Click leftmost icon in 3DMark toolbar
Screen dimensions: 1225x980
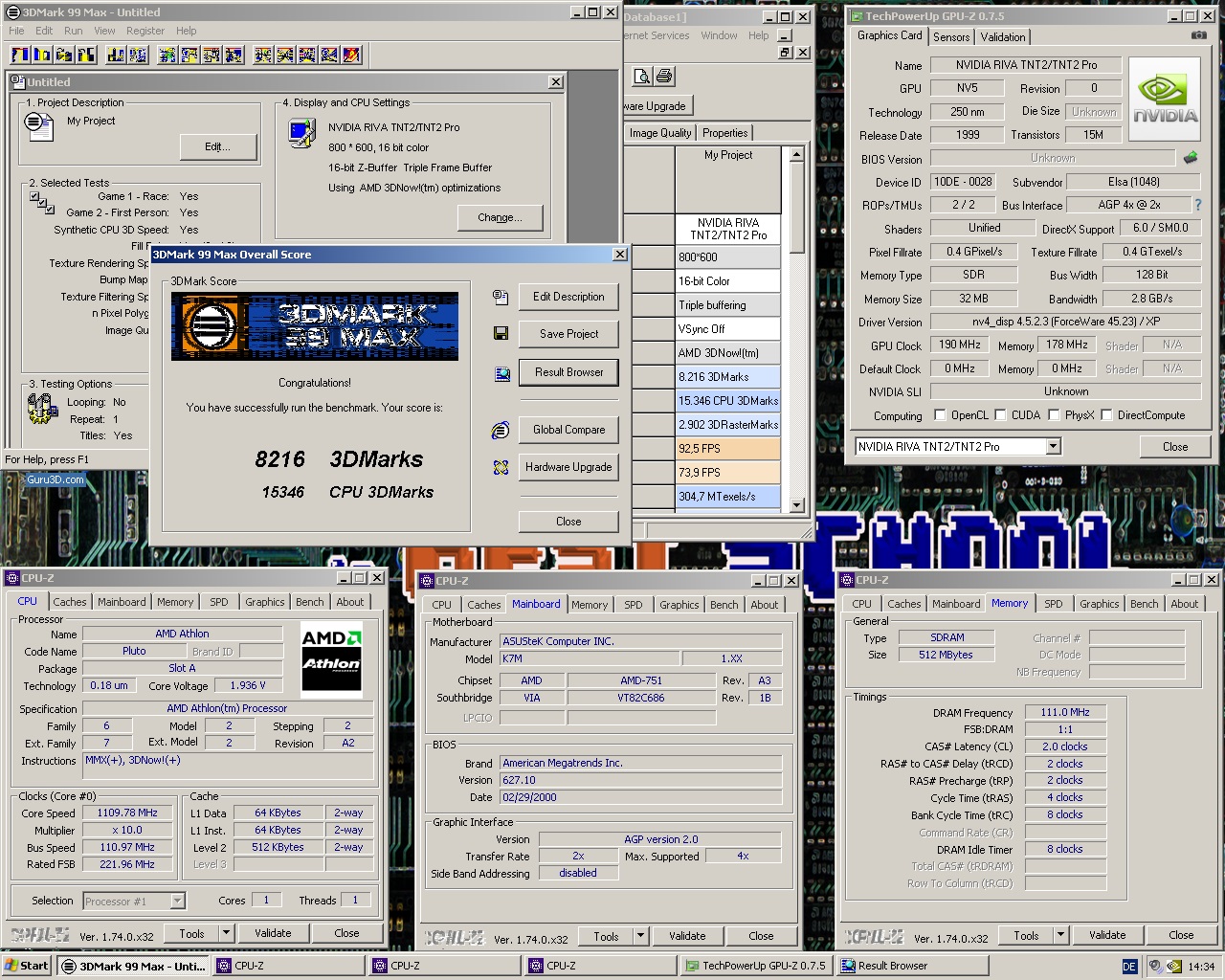(18, 55)
